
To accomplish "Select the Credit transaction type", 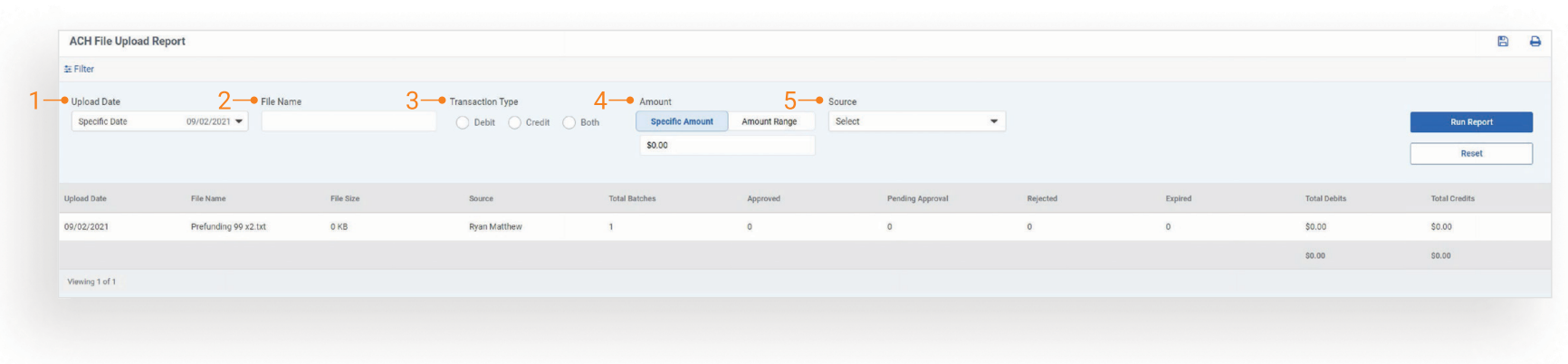I will tap(515, 122).
